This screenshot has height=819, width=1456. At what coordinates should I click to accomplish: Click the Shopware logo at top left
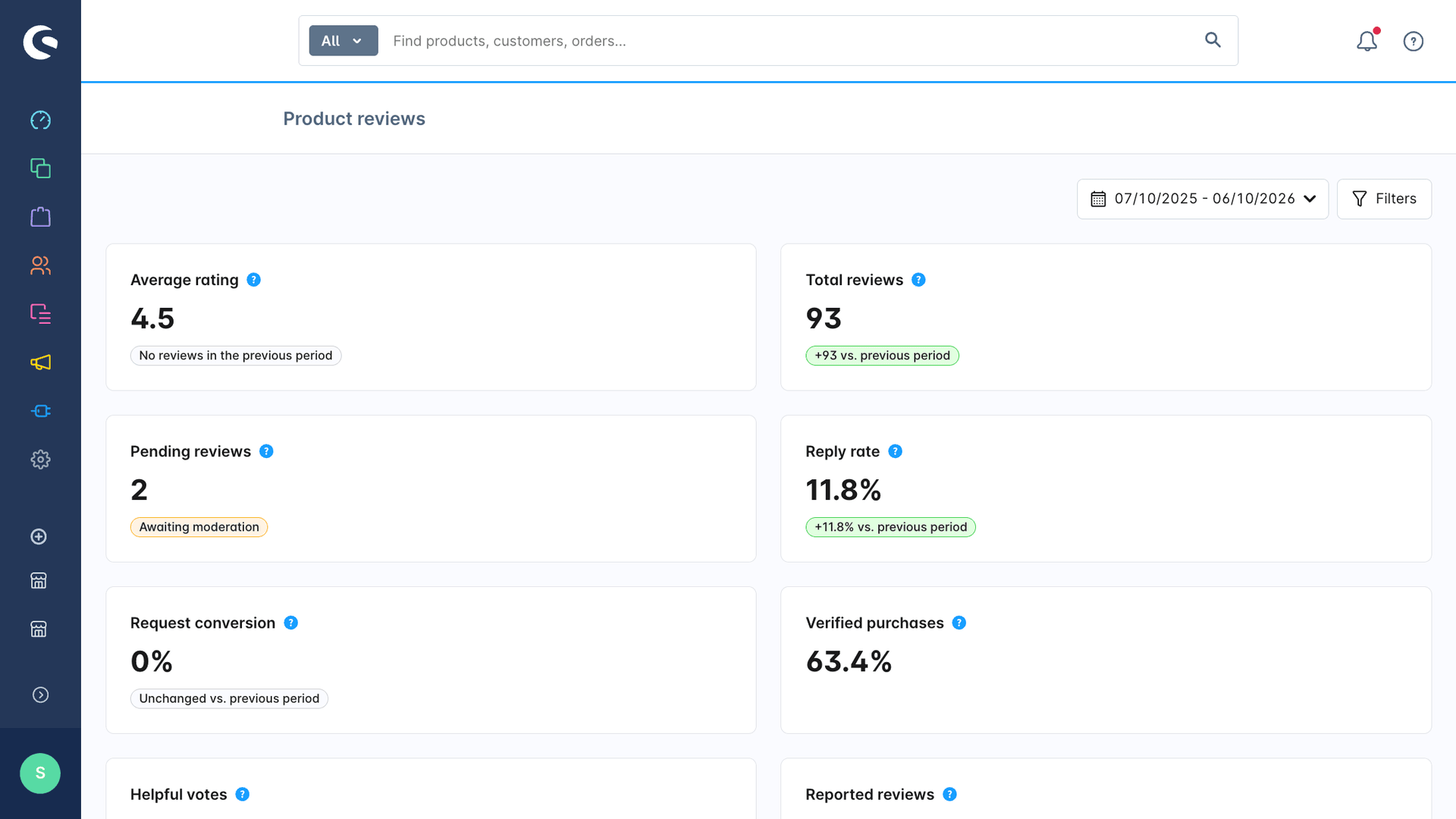[40, 42]
